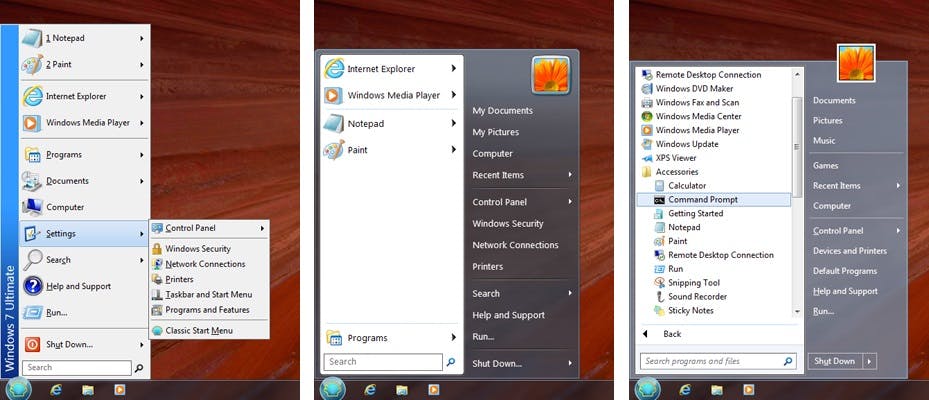This screenshot has width=929, height=400.
Task: Click Programs folder icon in classic menu
Action: tap(33, 155)
